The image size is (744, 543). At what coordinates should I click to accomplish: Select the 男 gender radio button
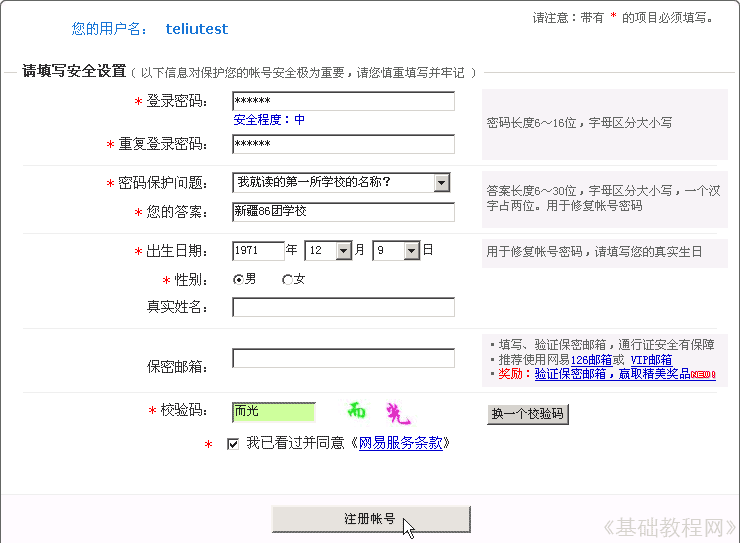pos(238,280)
